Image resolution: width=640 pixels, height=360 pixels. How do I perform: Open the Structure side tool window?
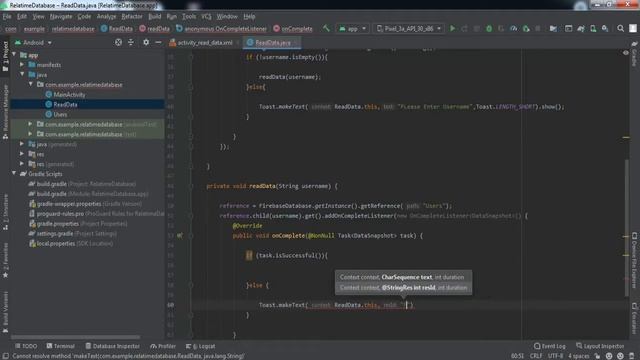(x=5, y=213)
